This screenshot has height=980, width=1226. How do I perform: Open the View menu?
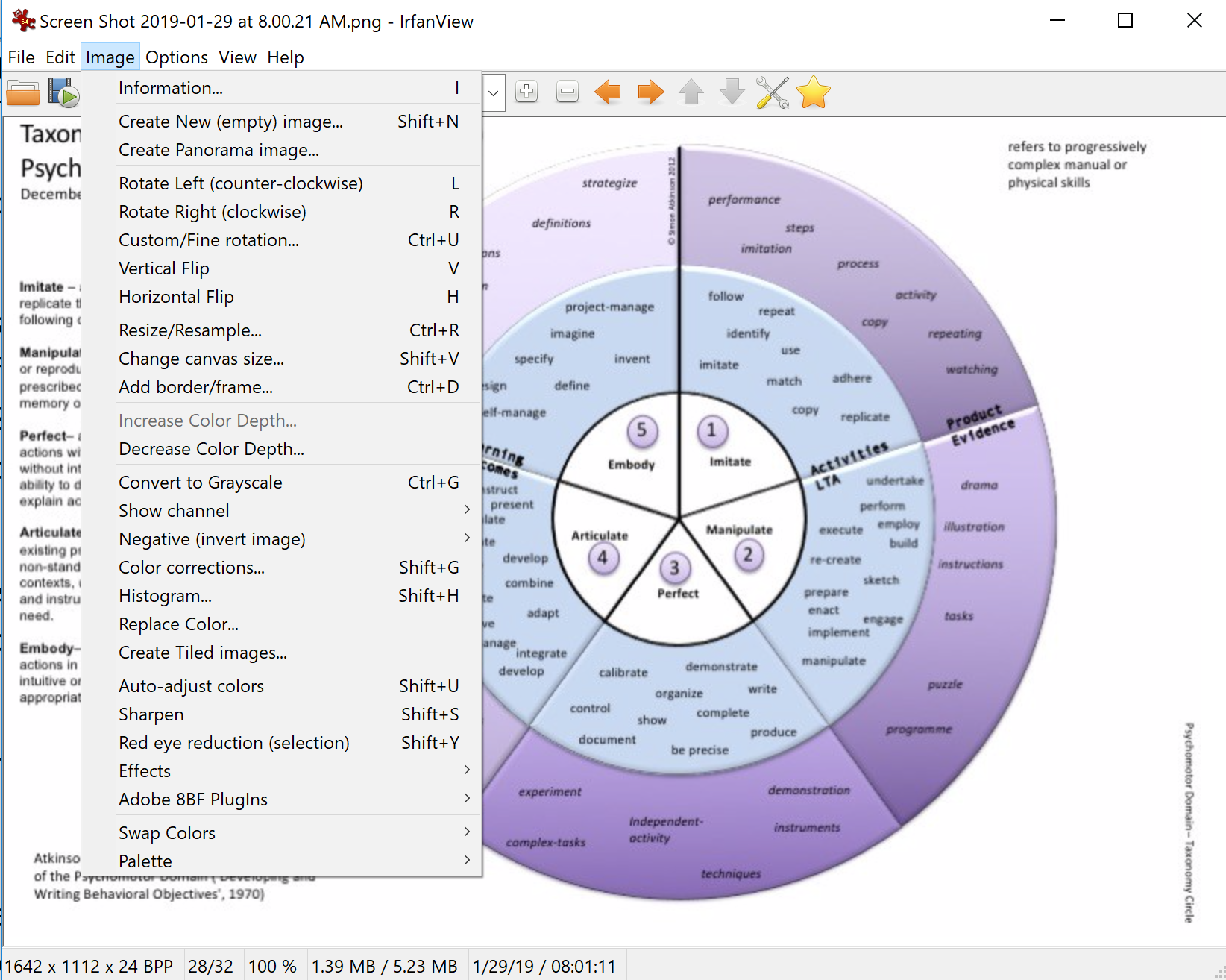[237, 57]
